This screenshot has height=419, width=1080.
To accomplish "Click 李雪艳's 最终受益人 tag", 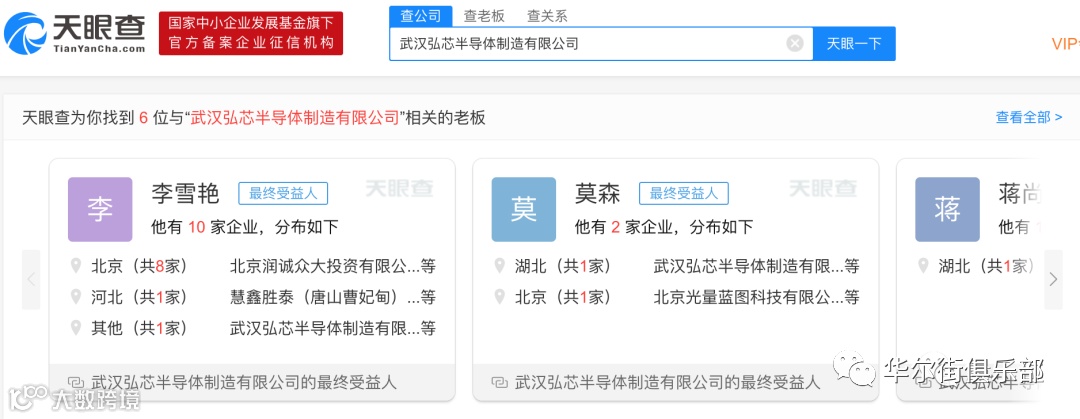I will 283,194.
